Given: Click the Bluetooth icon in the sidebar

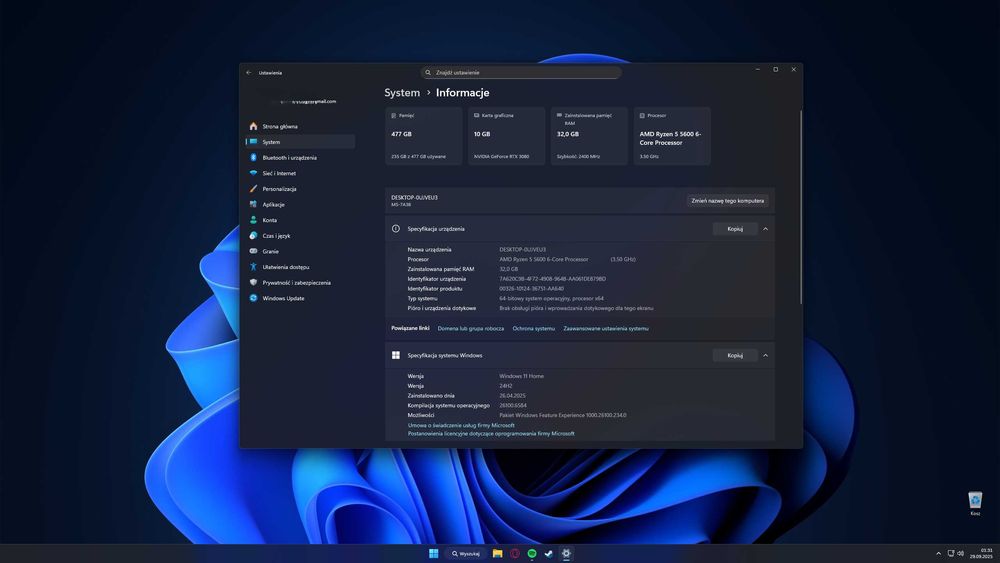Looking at the screenshot, I should [253, 157].
